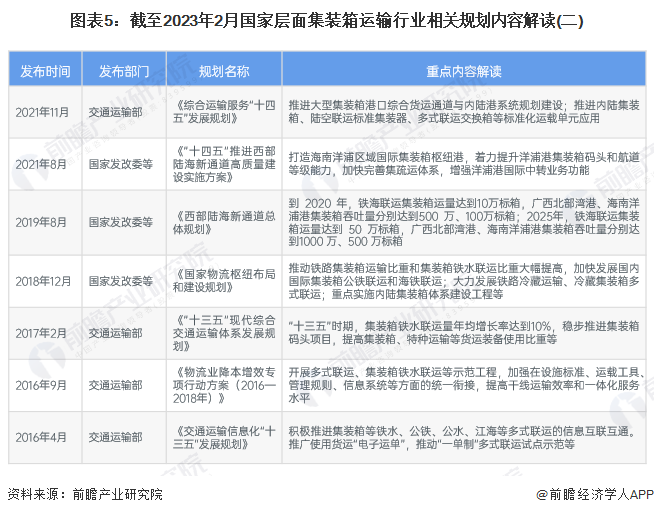The height and width of the screenshot is (515, 654).
Task: Click the 《综合运输服务"十四五"发展规划》 plan name
Action: 224,112
